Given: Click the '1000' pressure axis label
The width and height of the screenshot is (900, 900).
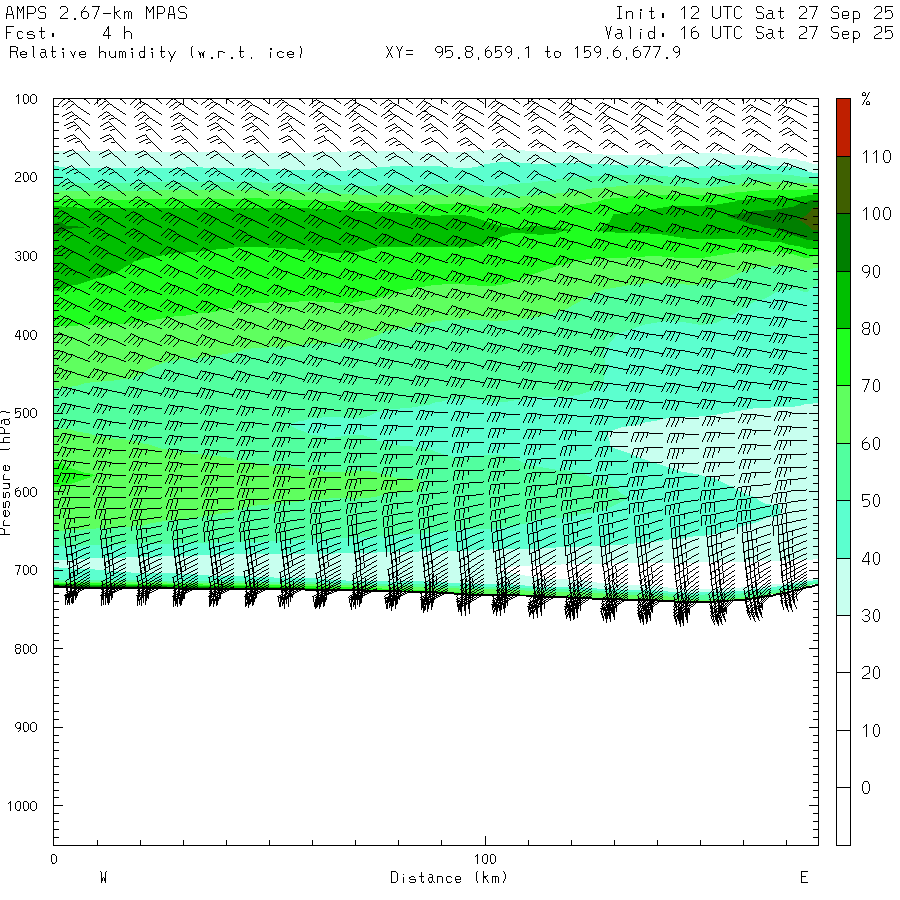Looking at the screenshot, I should click(x=22, y=806).
